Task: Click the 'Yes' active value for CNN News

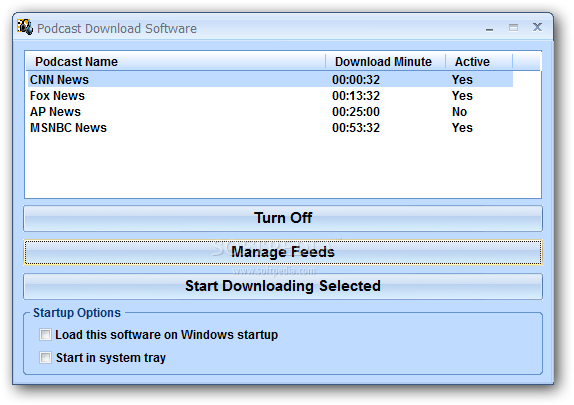Action: coord(462,80)
